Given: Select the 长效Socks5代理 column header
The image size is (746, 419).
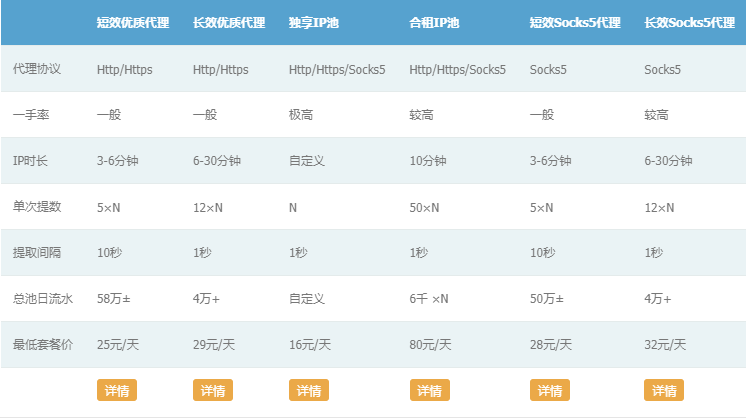Looking at the screenshot, I should (x=689, y=22).
